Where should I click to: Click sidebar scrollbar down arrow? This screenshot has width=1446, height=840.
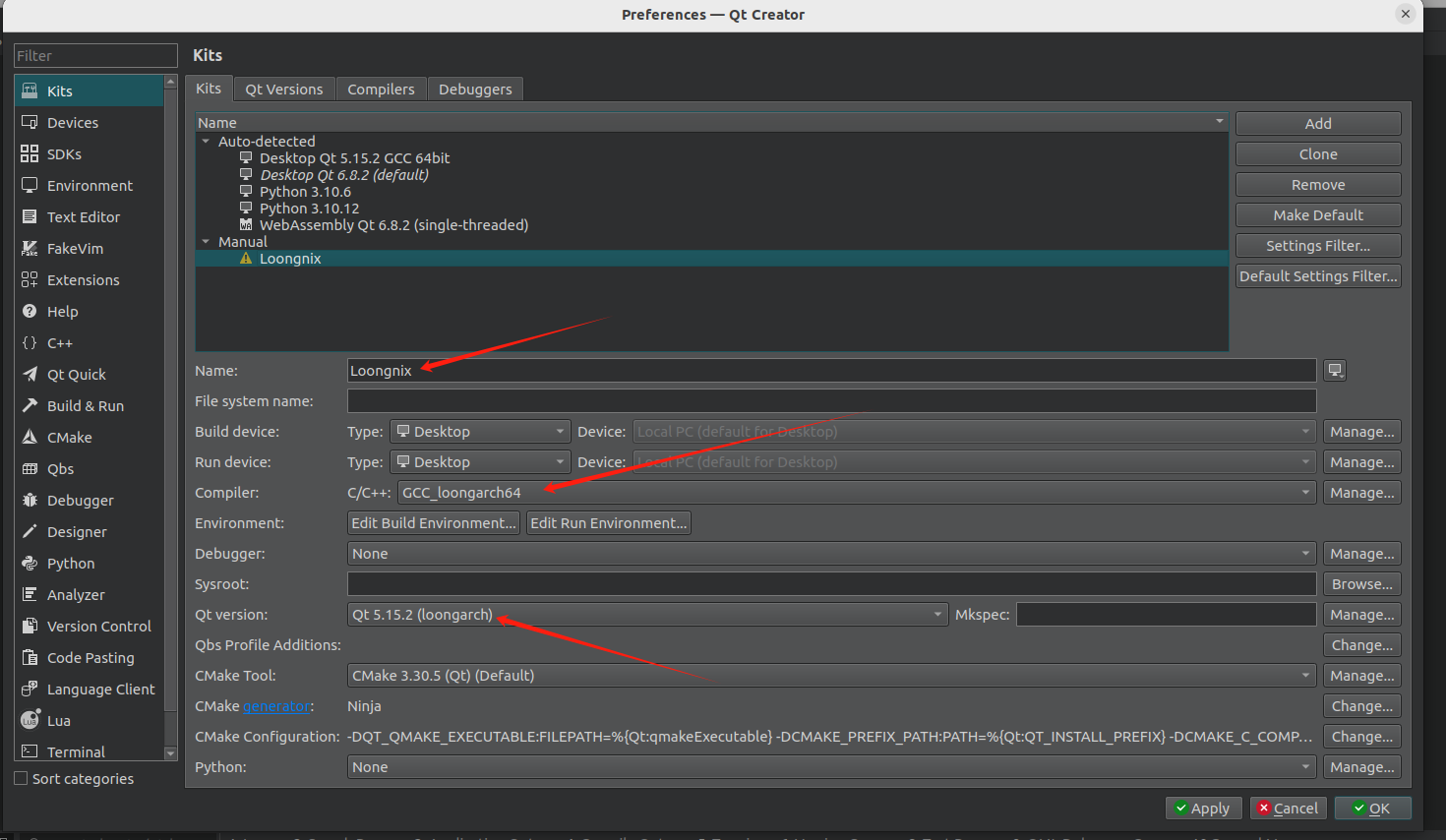coord(170,753)
